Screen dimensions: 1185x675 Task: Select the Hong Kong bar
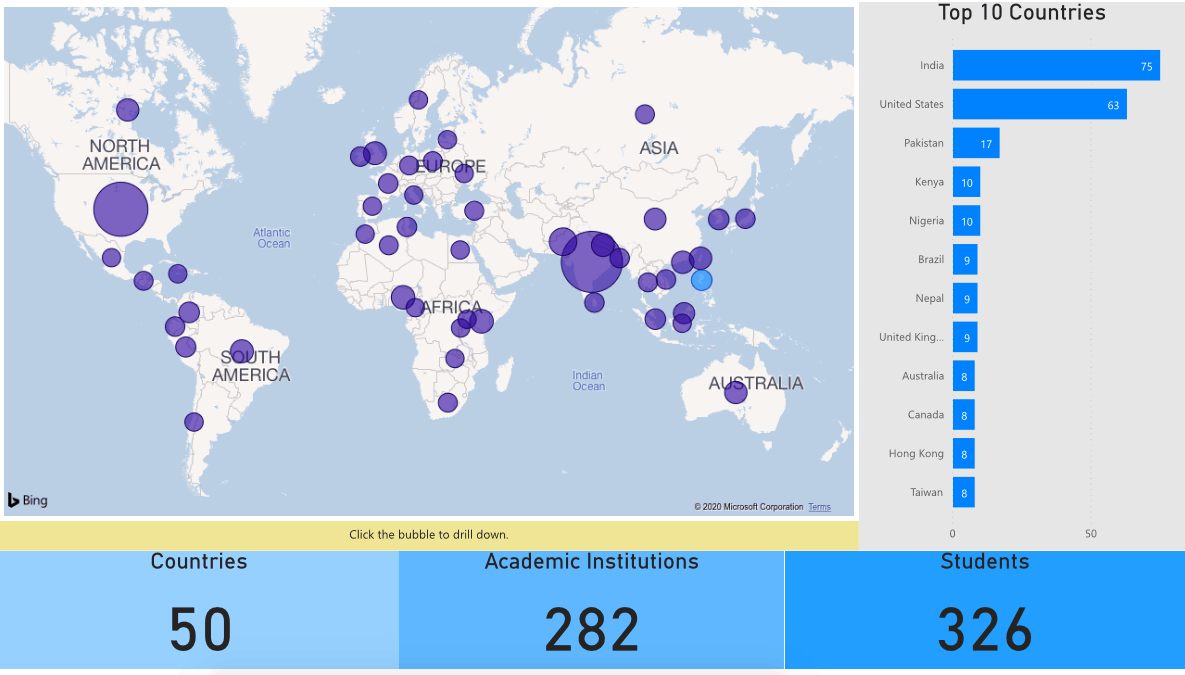(x=963, y=453)
